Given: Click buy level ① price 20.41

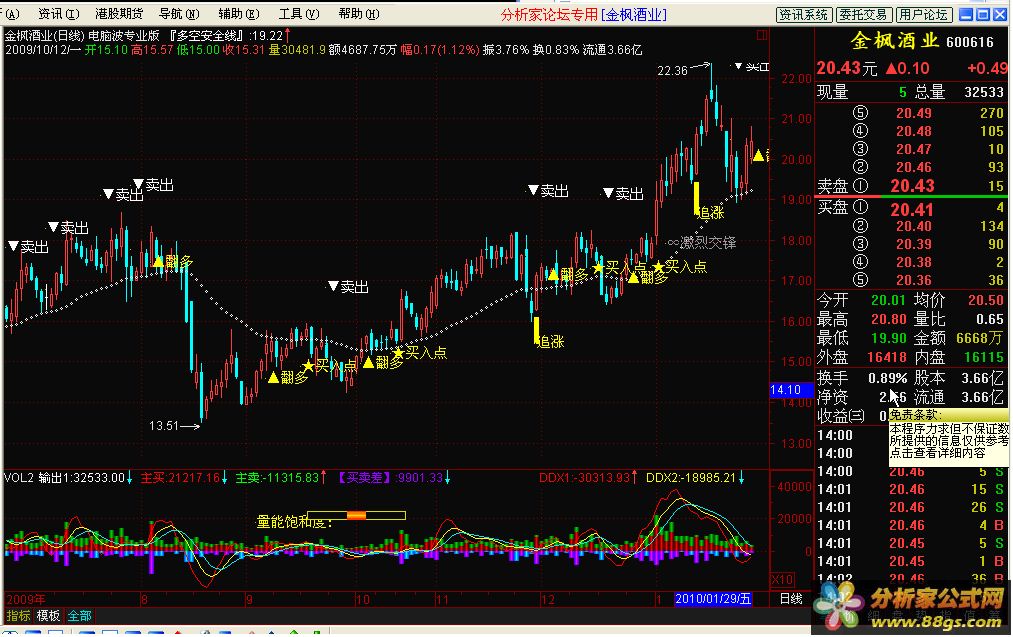Looking at the screenshot, I should coord(912,209).
